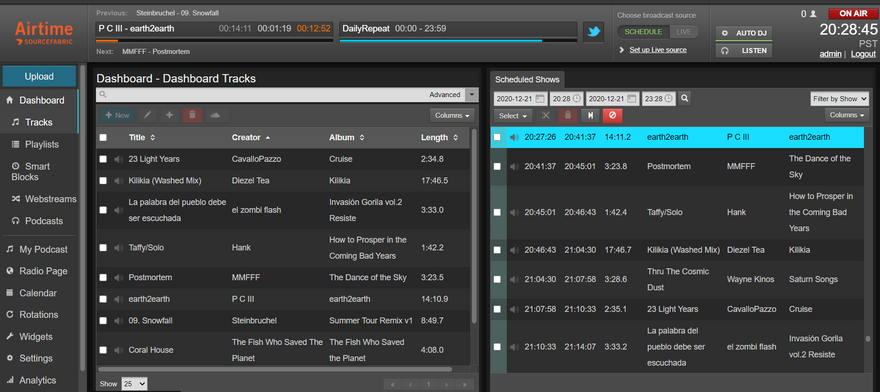
Task: Preview Postmortem speaker icon in tracks list
Action: (118, 277)
